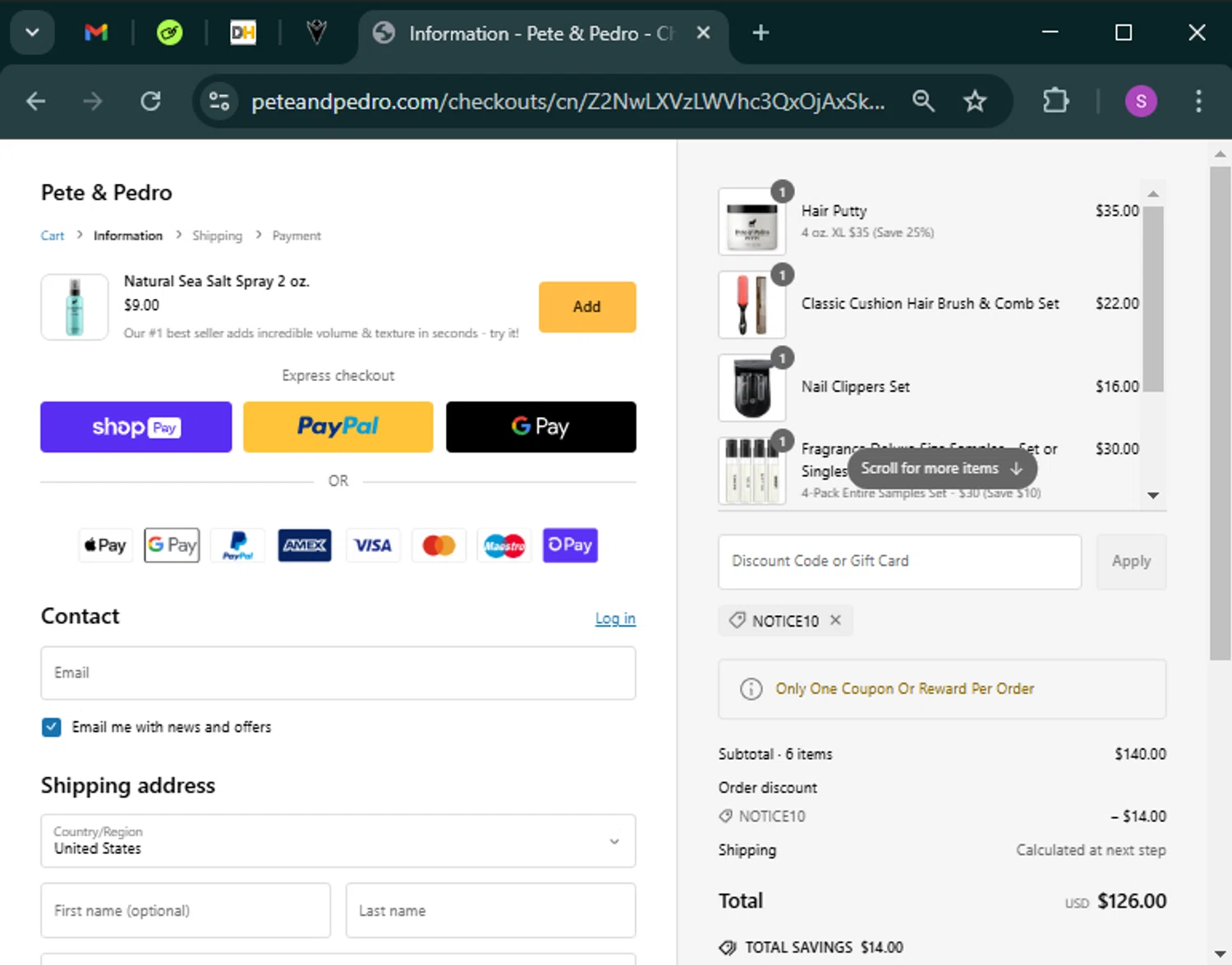The image size is (1232, 965).
Task: Click the Fragrance Samples thumbnail
Action: (x=752, y=471)
